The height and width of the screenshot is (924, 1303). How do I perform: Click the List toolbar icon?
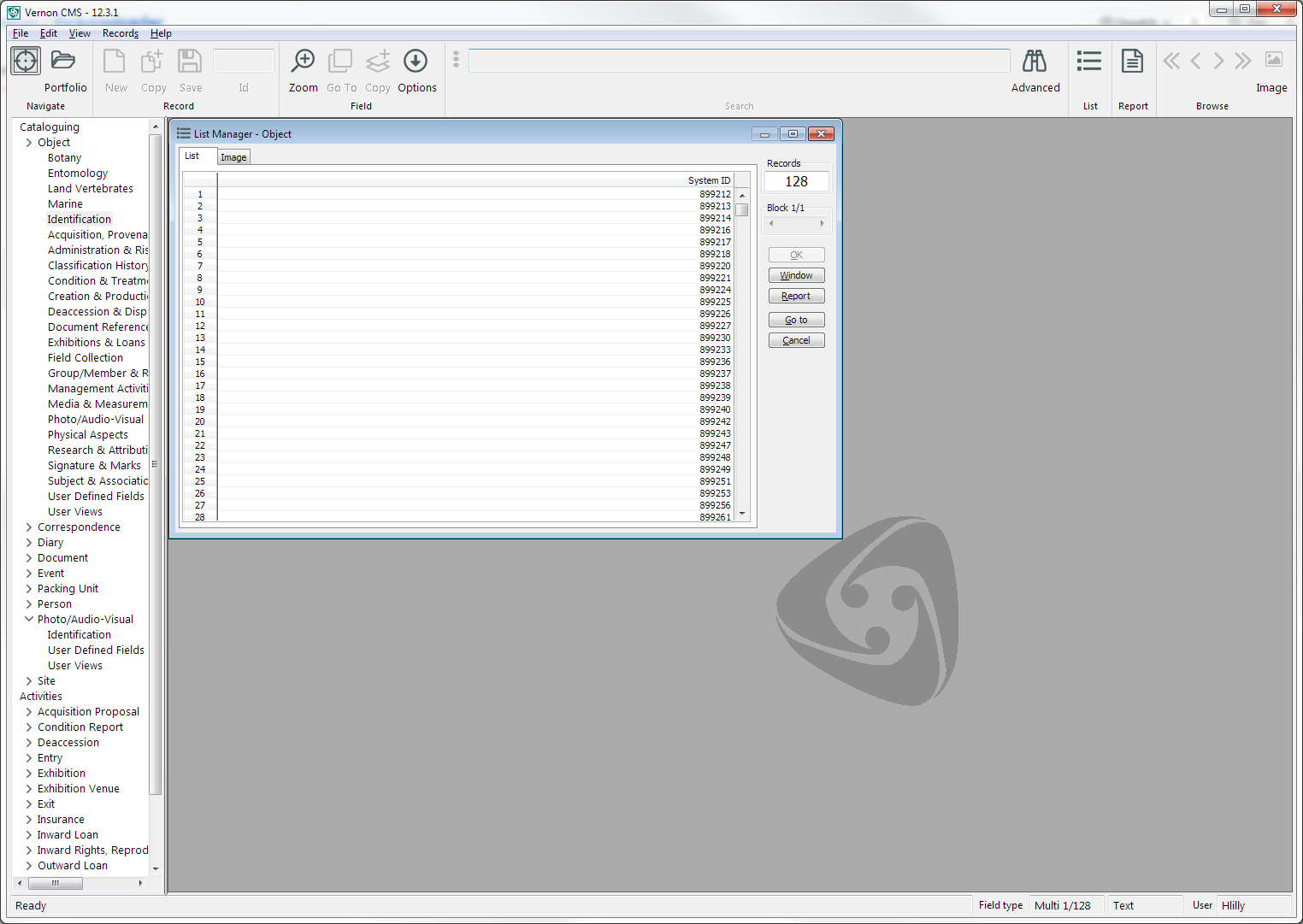1089,61
